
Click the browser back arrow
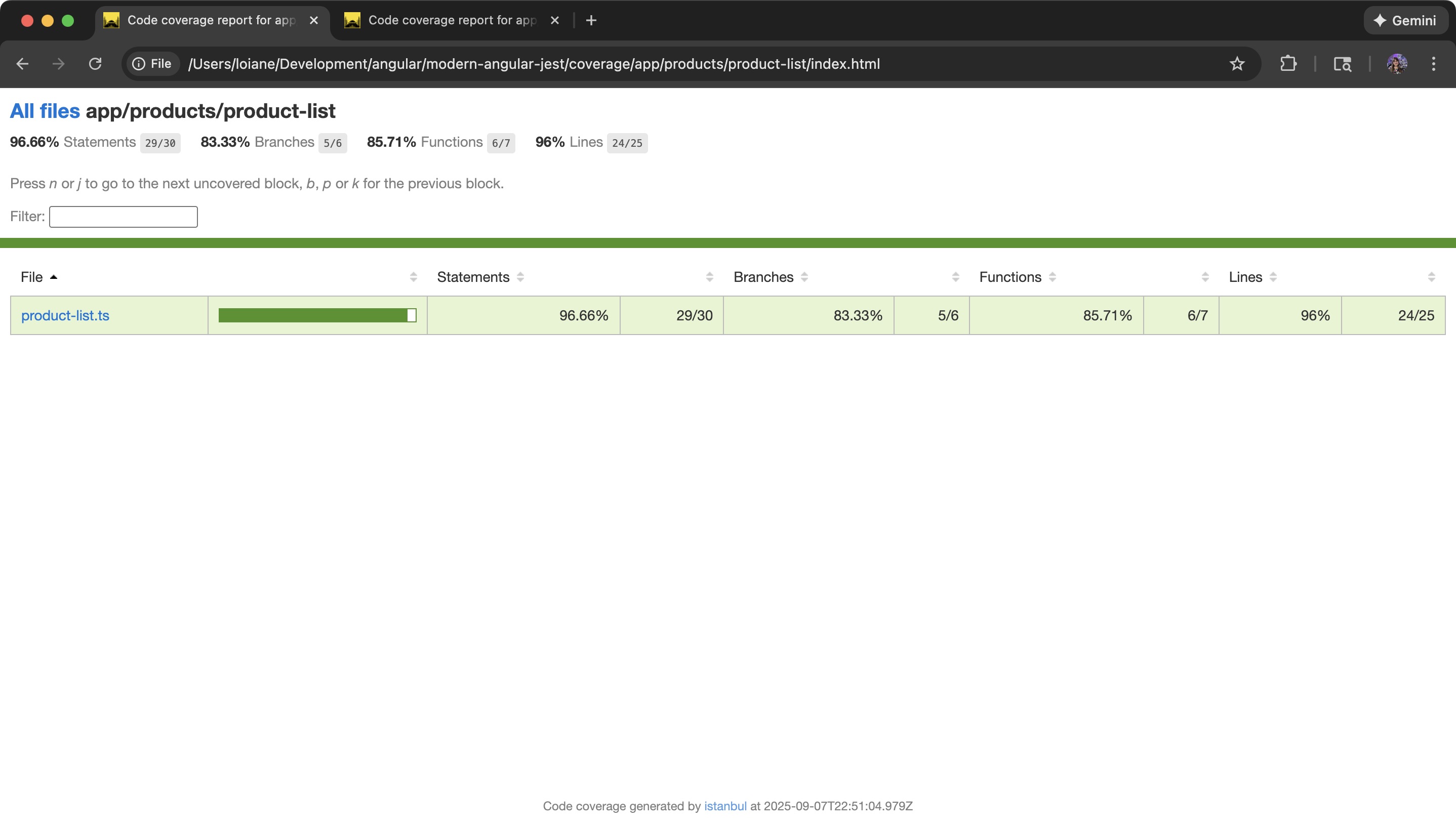[x=23, y=64]
